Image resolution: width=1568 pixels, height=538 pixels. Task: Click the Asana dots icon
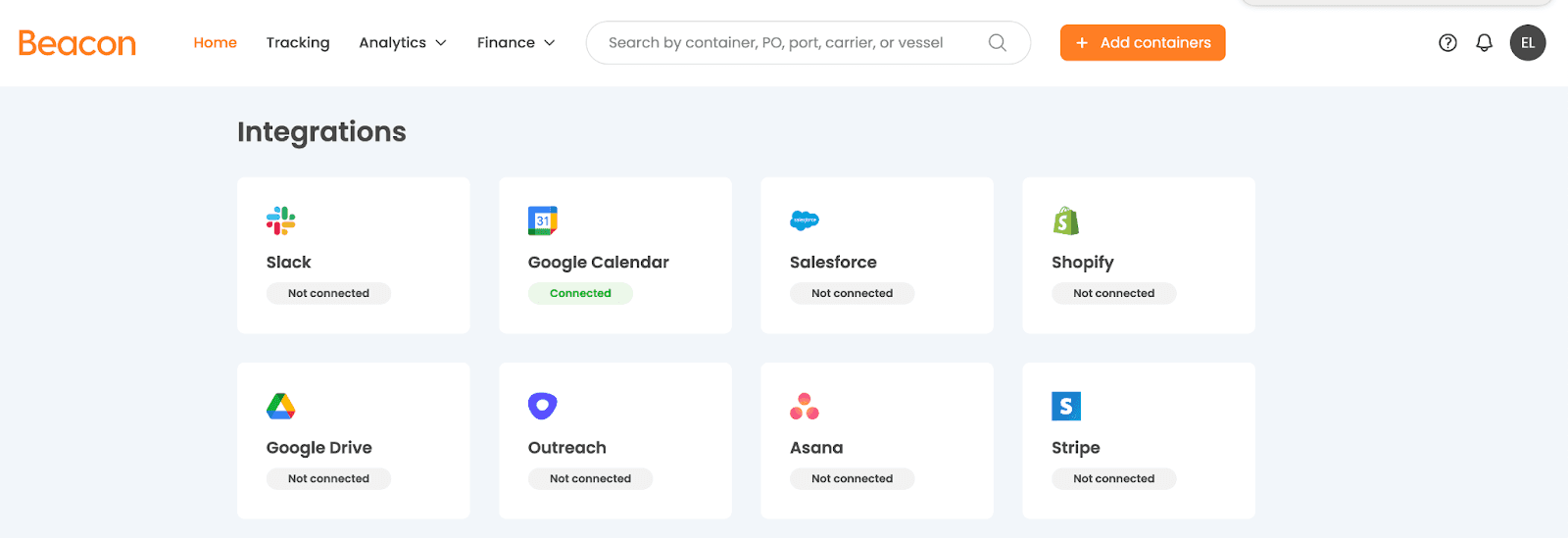tap(805, 406)
